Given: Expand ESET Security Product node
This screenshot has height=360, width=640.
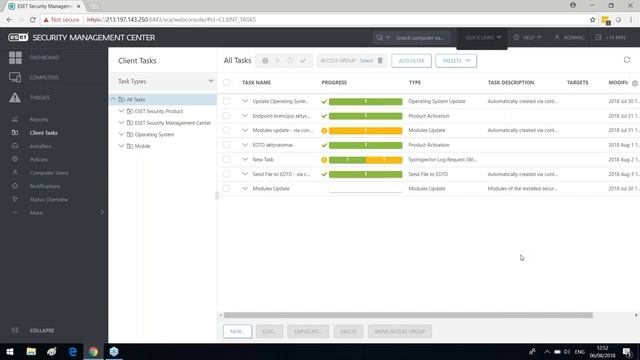Looking at the screenshot, I should (121, 111).
